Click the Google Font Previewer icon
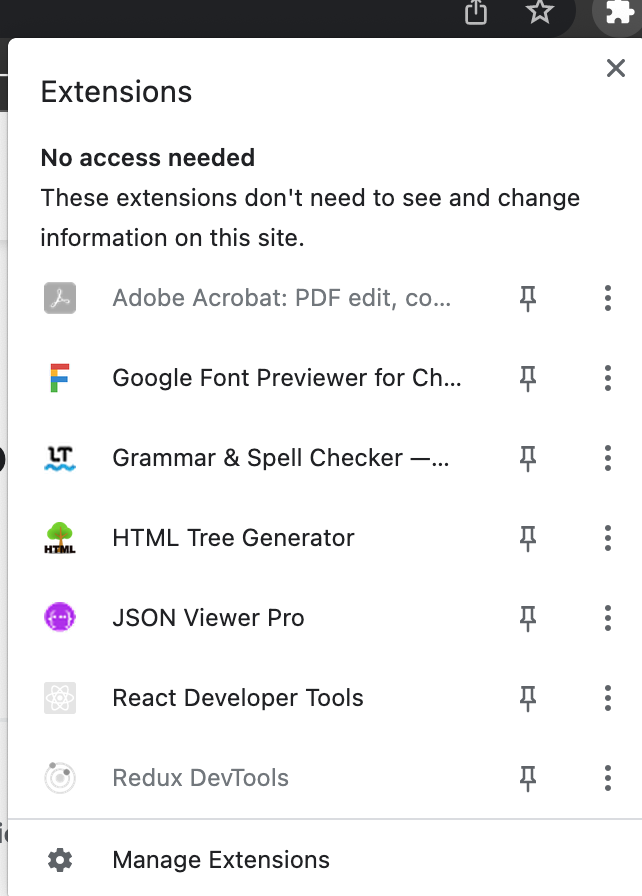 click(x=59, y=378)
